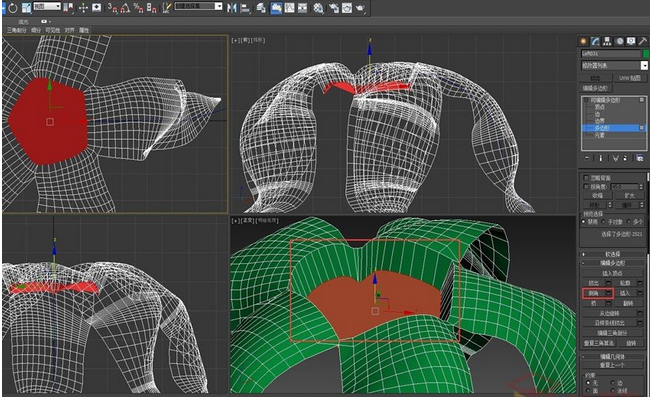This screenshot has width=650, height=397.
Task: Select the 子对象 preview radio button
Action: pyautogui.click(x=604, y=222)
